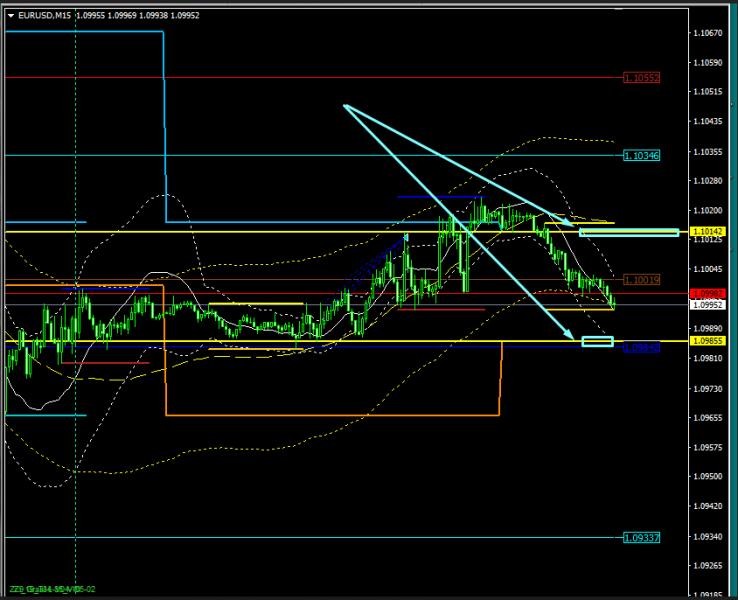The height and width of the screenshot is (600, 738).
Task: Select the small cyan rectangle near 1.09855
Action: (x=597, y=342)
